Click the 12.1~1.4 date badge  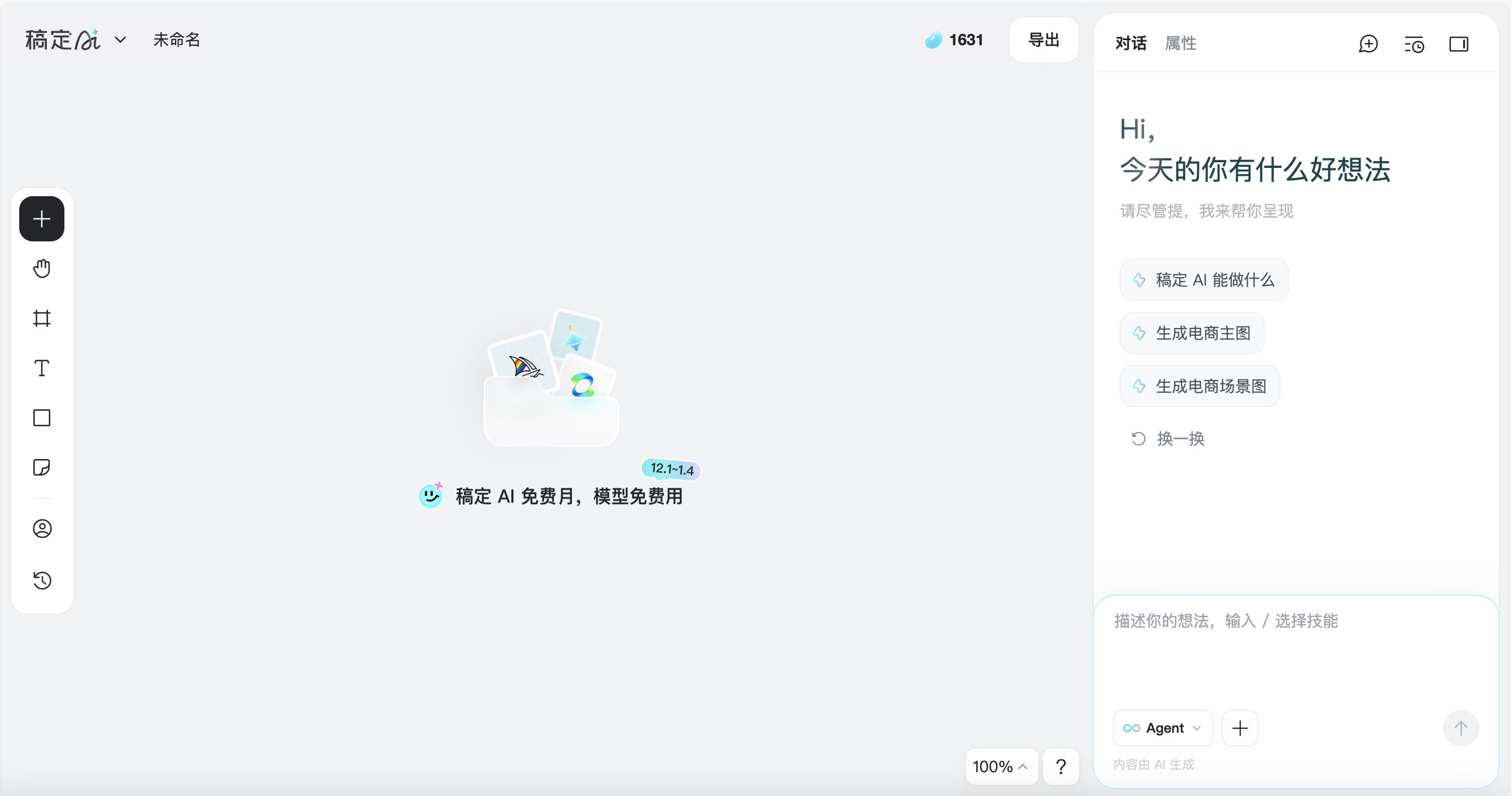671,469
